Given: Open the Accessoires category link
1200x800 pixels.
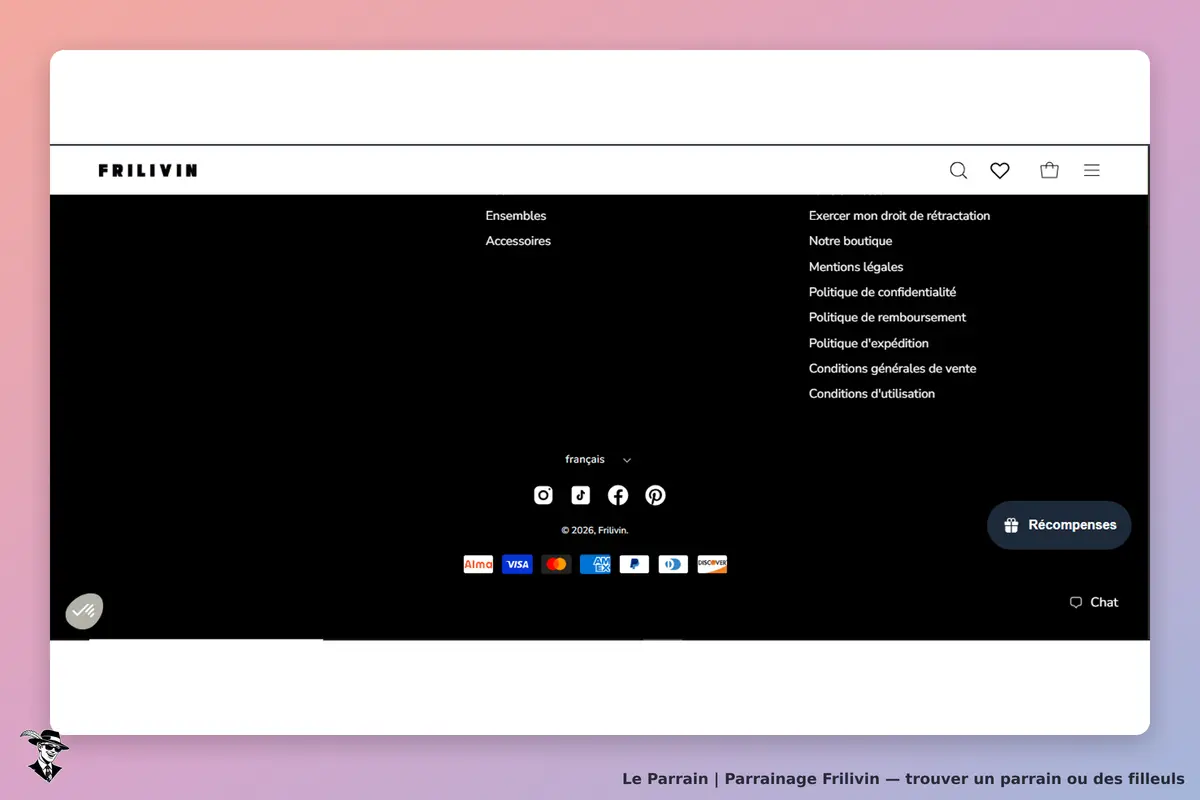Looking at the screenshot, I should (518, 241).
